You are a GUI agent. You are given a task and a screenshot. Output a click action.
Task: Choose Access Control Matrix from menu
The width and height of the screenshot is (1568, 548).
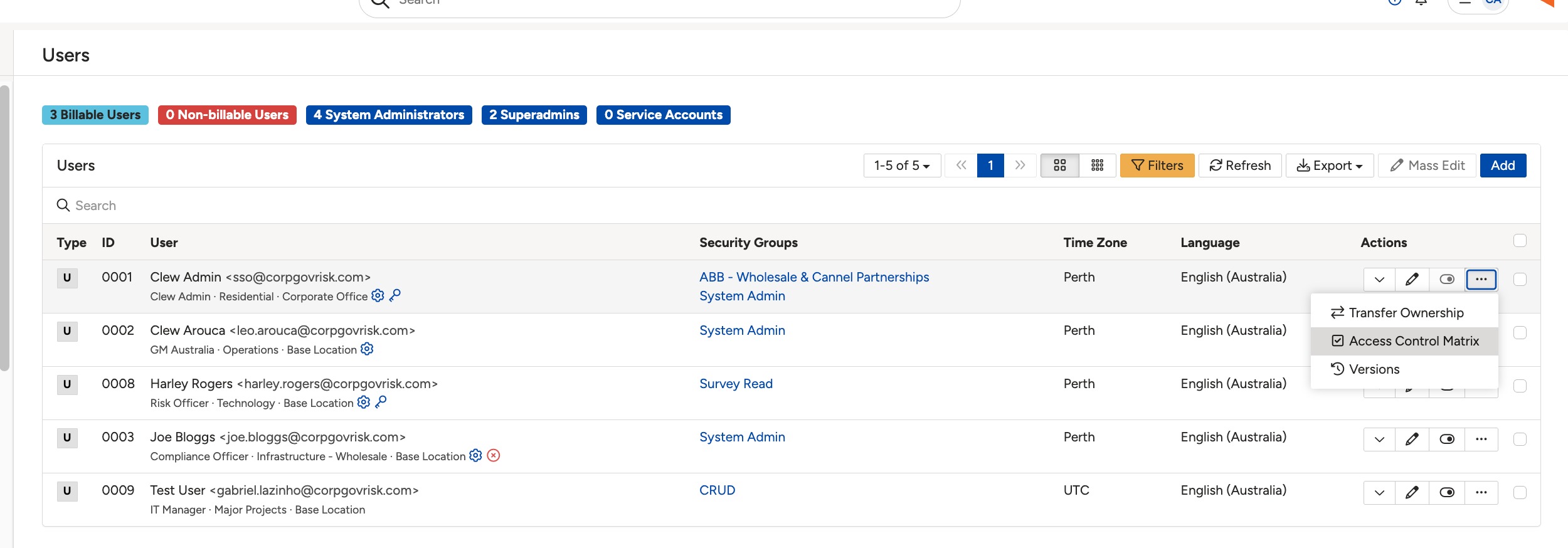1404,341
